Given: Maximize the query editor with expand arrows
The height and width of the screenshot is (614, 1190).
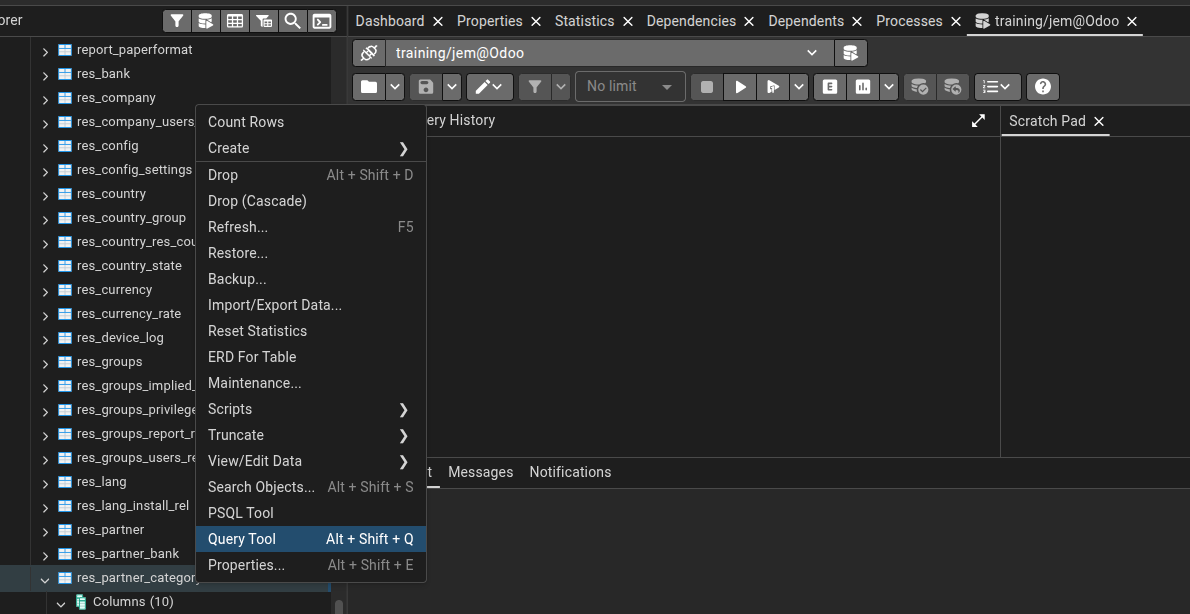Looking at the screenshot, I should tap(978, 121).
